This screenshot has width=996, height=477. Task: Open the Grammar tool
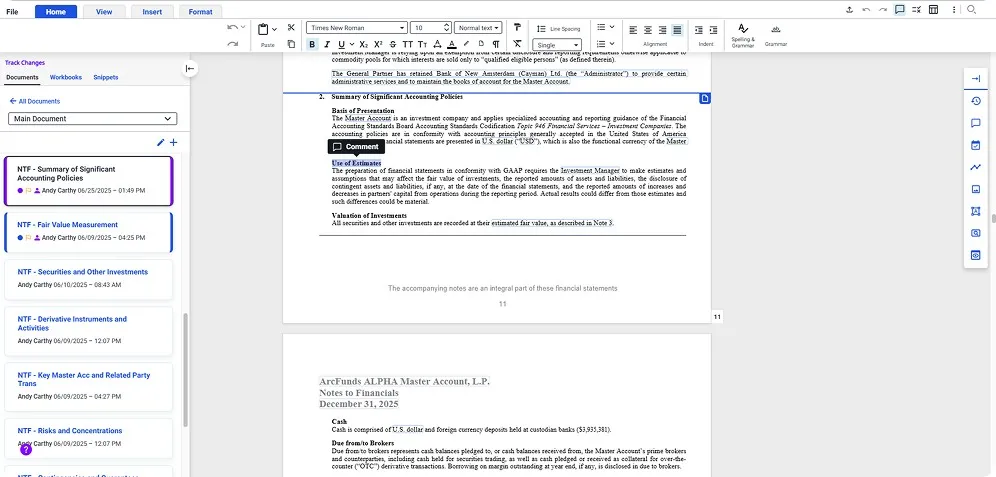tap(776, 36)
